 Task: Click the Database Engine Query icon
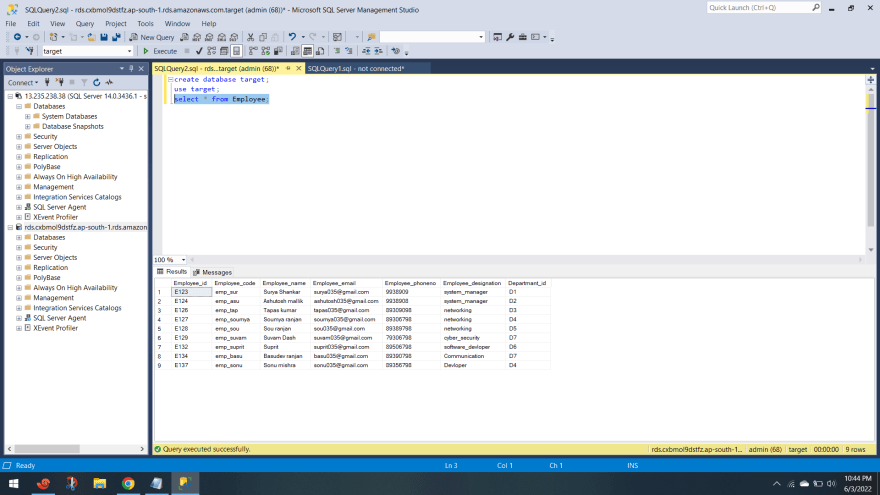[x=185, y=37]
